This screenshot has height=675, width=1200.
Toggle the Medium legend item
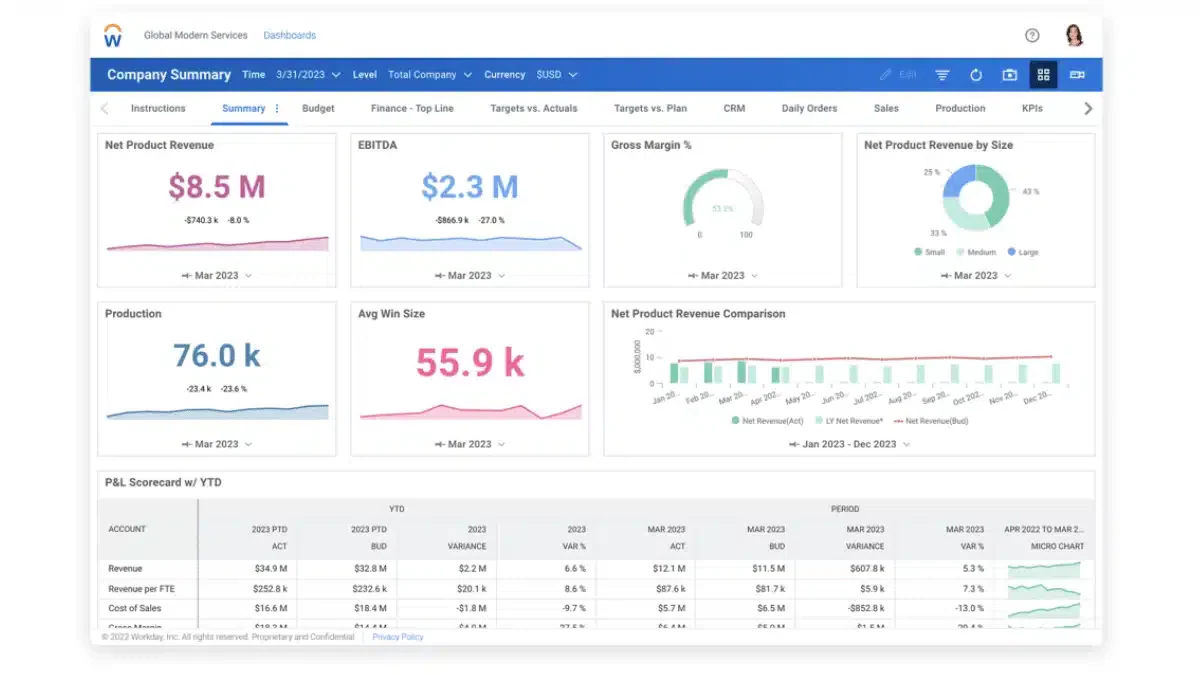point(977,252)
